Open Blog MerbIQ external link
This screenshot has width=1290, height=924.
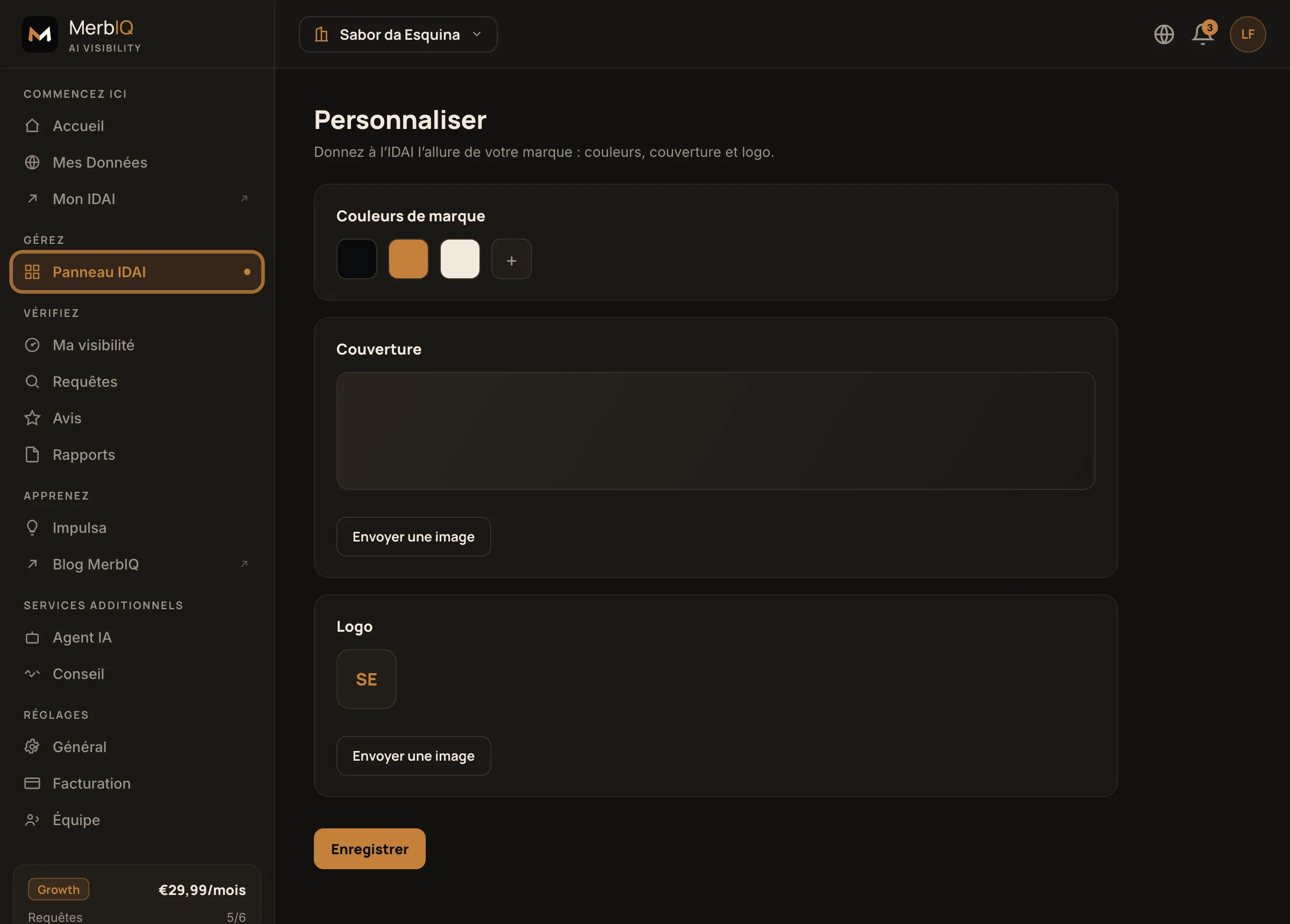click(137, 564)
